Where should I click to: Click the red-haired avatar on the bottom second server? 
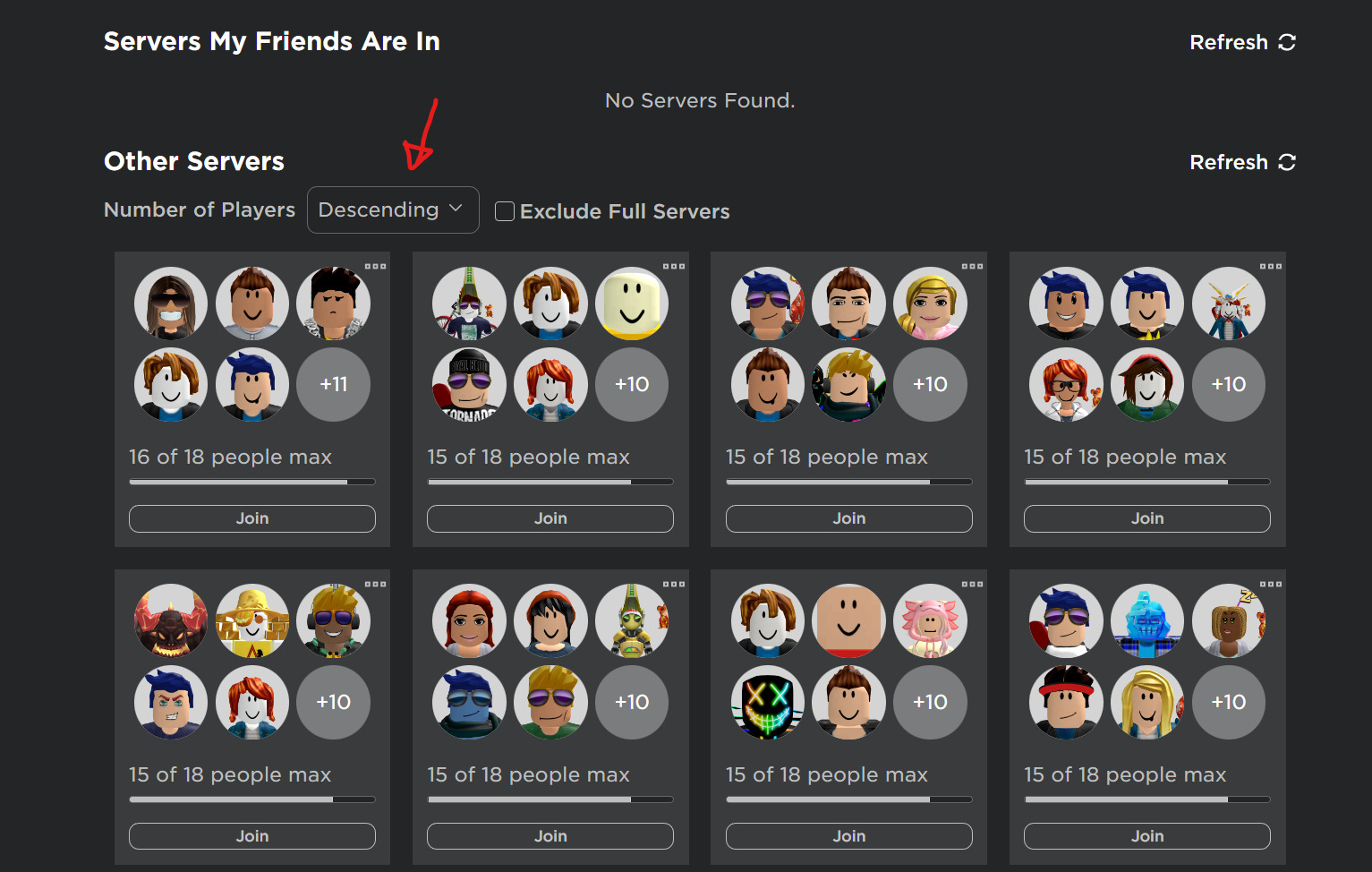click(469, 620)
